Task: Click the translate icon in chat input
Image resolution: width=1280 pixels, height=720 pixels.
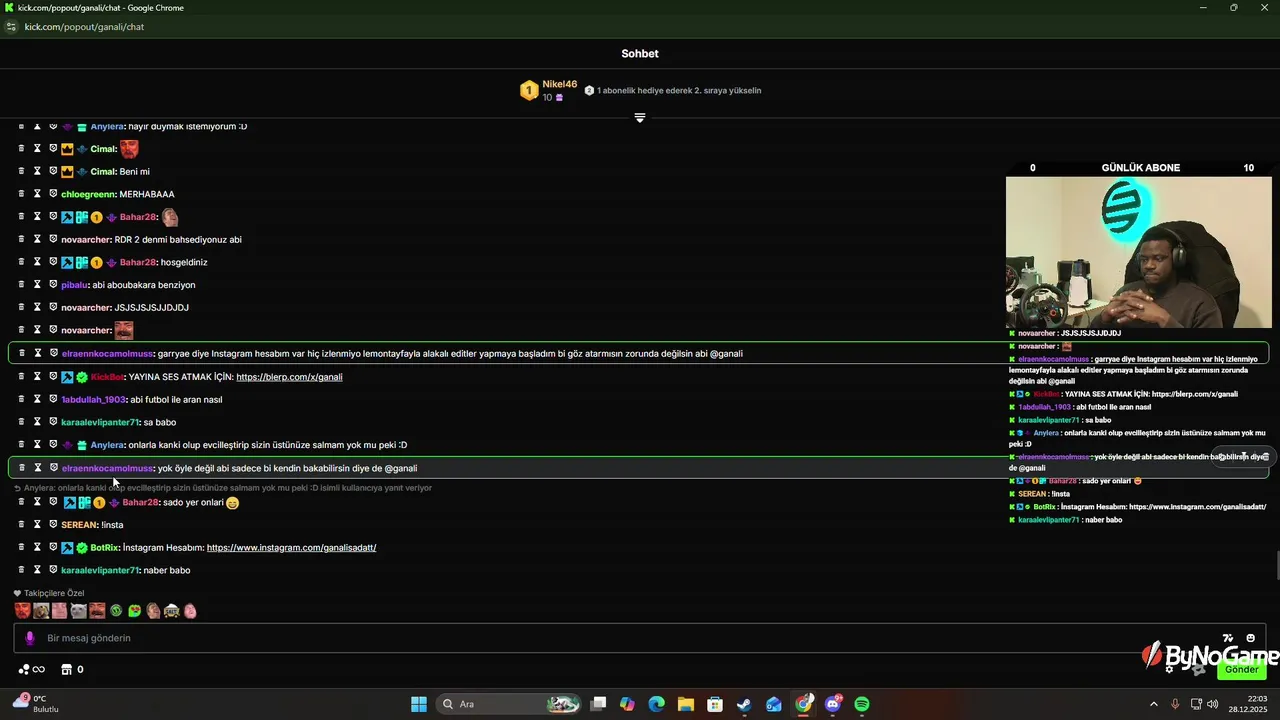Action: pyautogui.click(x=1228, y=638)
